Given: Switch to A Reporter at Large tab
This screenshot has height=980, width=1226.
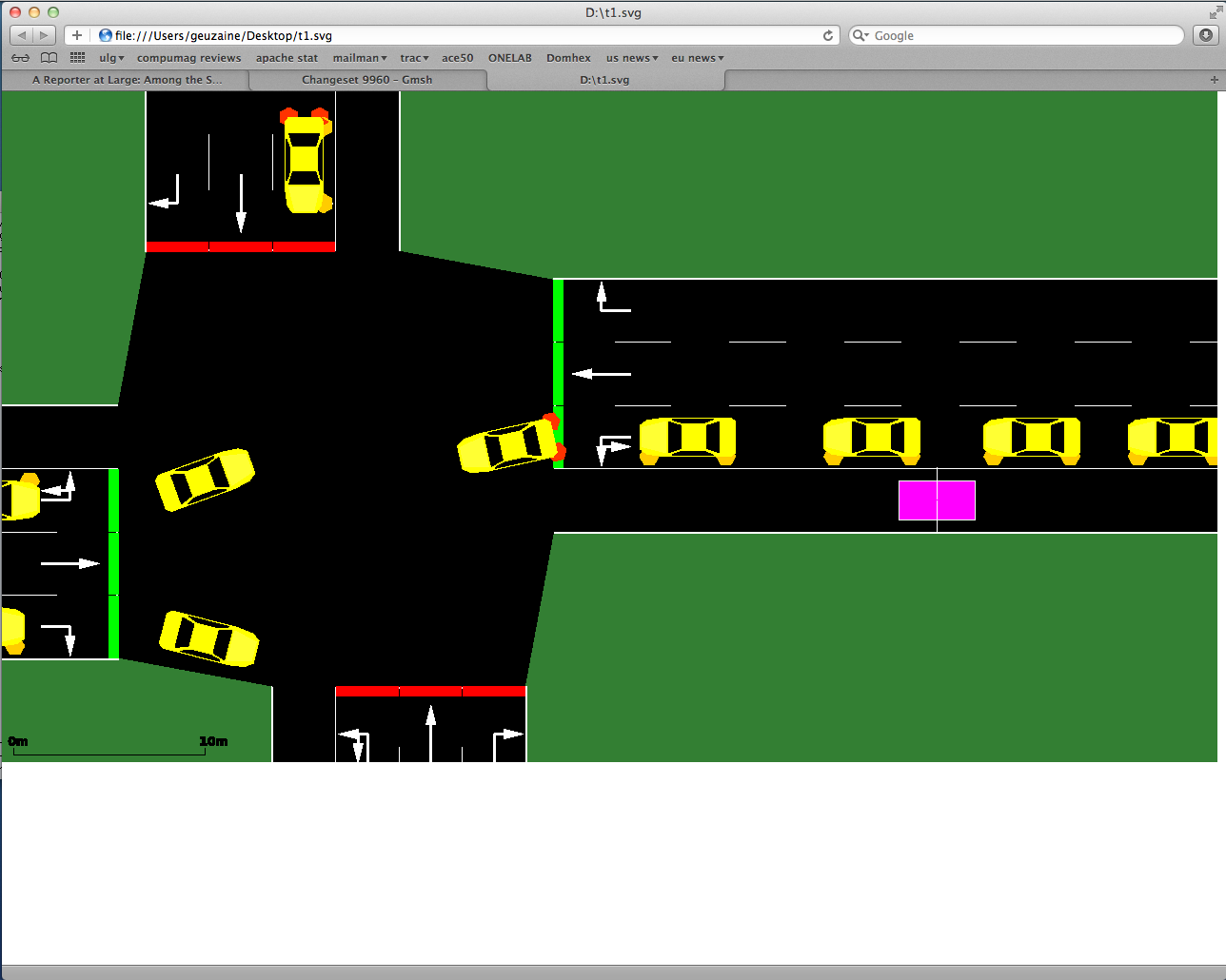Looking at the screenshot, I should point(127,80).
